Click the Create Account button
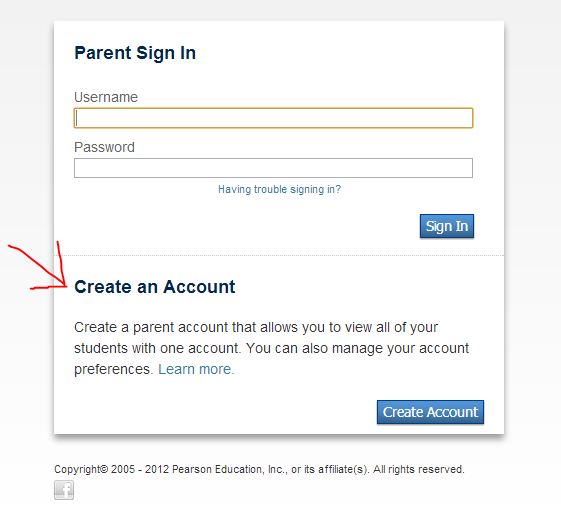 click(430, 412)
